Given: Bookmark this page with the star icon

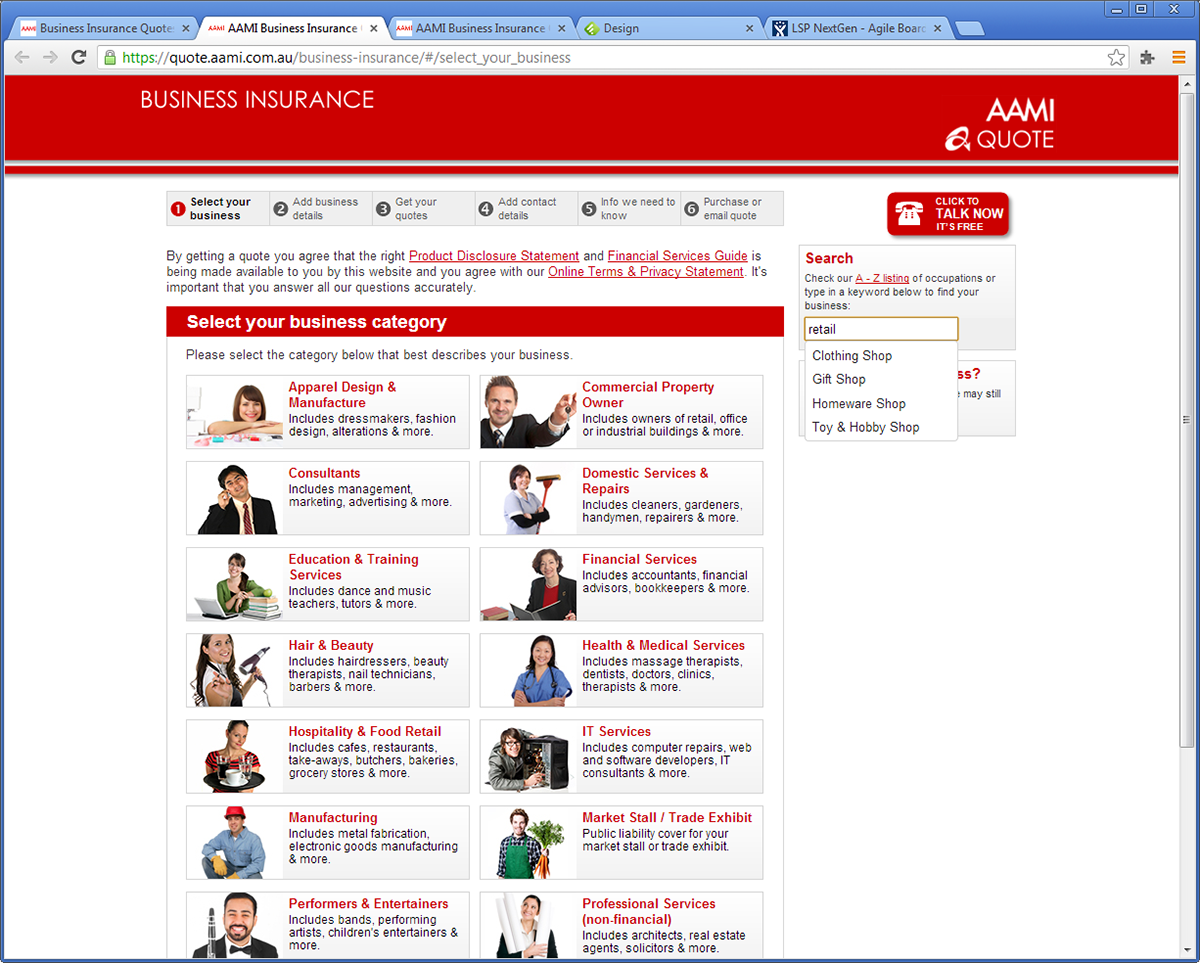Looking at the screenshot, I should pyautogui.click(x=1116, y=57).
